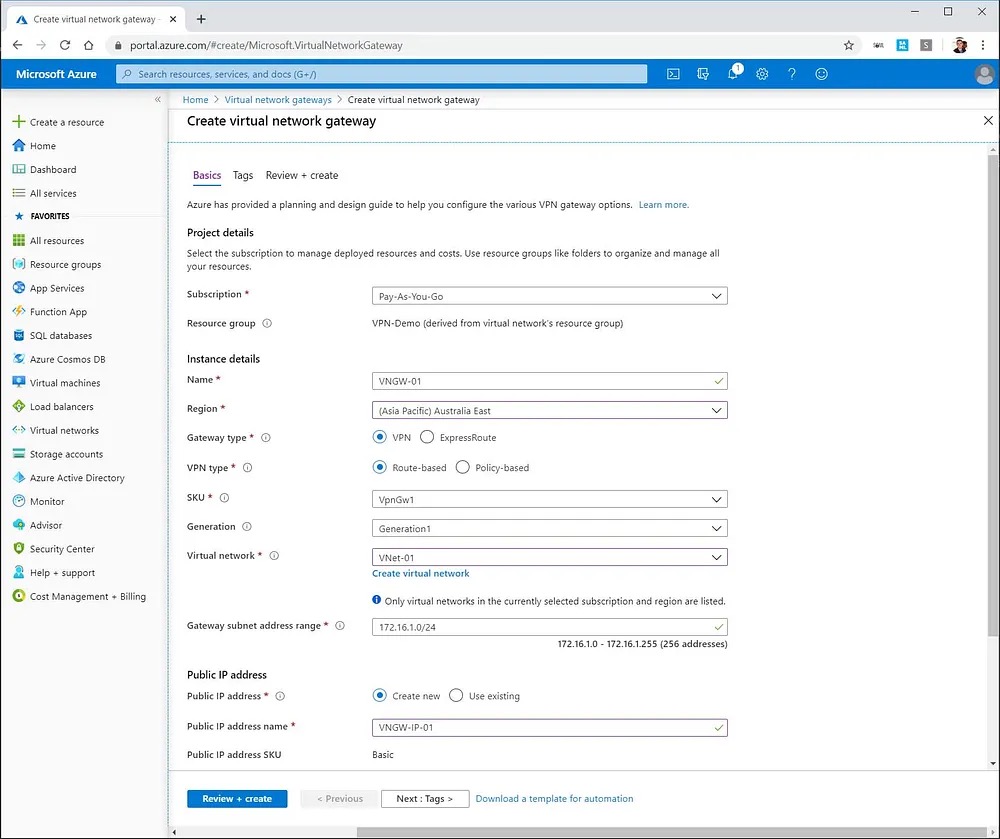The width and height of the screenshot is (1000, 839).
Task: Select VPN gateway type
Action: [379, 437]
